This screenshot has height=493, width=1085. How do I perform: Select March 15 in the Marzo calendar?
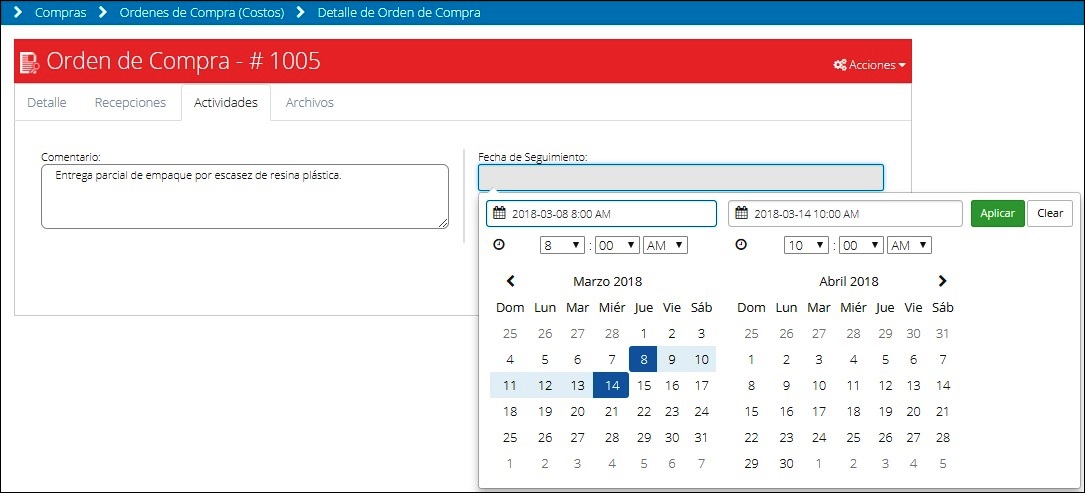coord(644,385)
